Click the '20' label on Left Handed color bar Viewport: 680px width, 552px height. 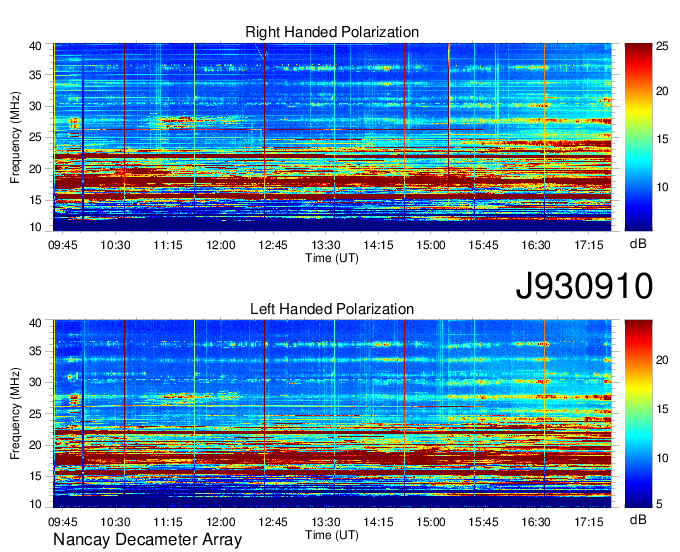click(x=662, y=360)
